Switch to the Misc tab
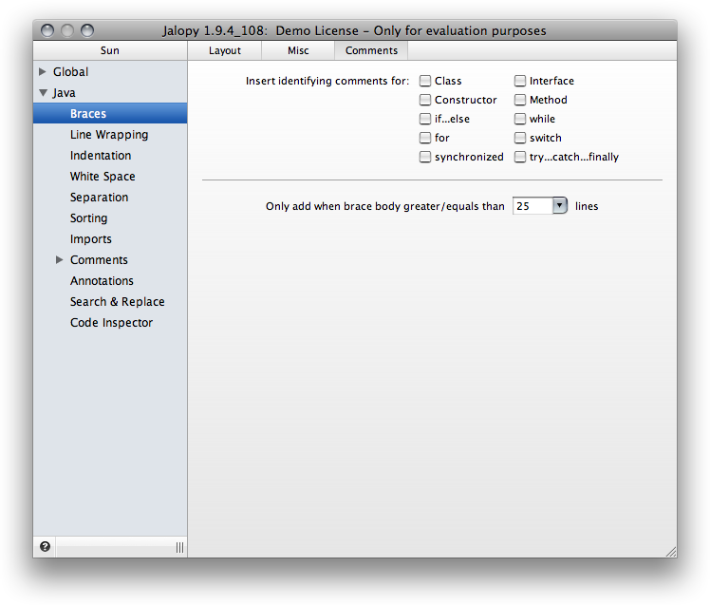Viewport: 710px width, 605px height. pos(298,51)
